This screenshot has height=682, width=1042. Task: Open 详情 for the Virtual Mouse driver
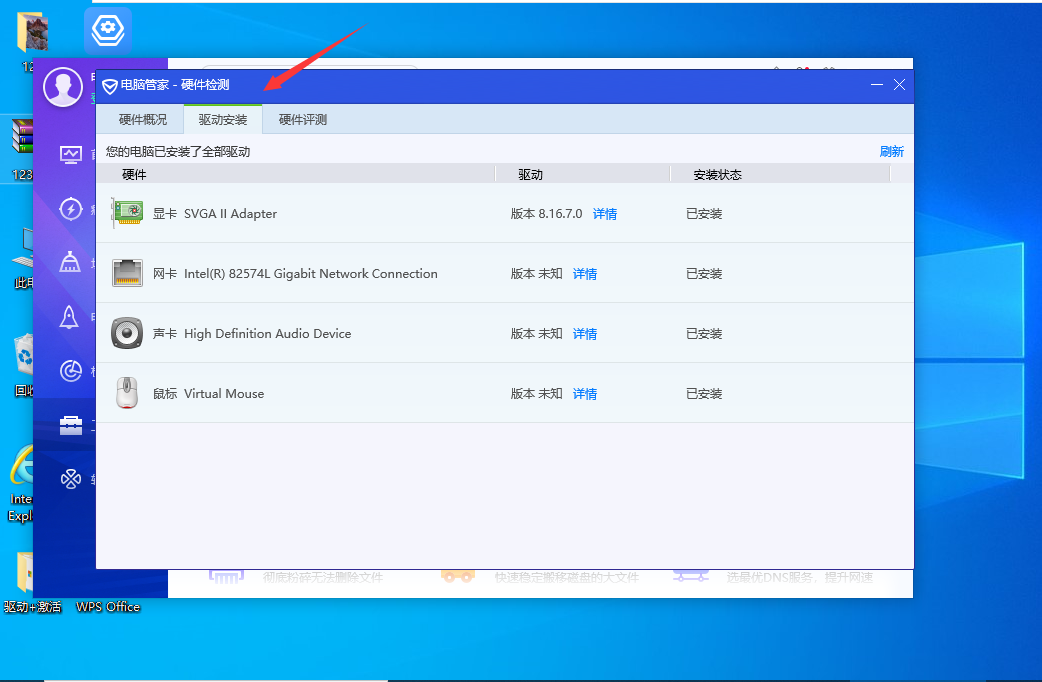tap(585, 394)
